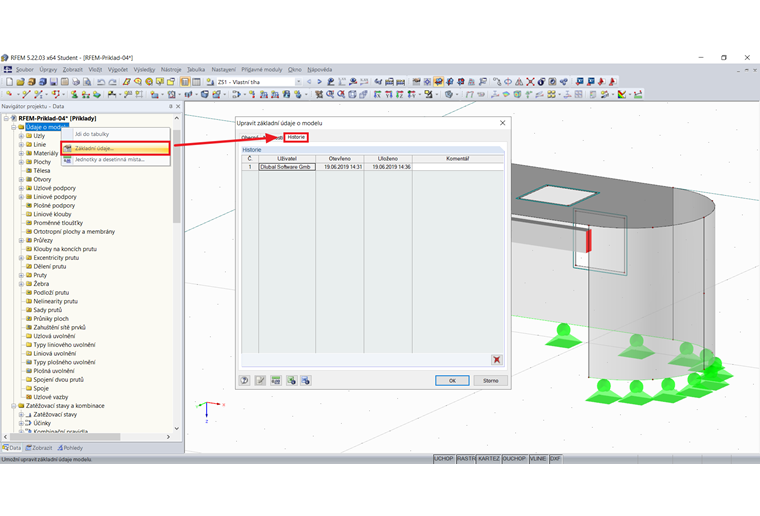Click the Save diskette icon in toolbar
Image resolution: width=760 pixels, height=516 pixels.
[53, 82]
